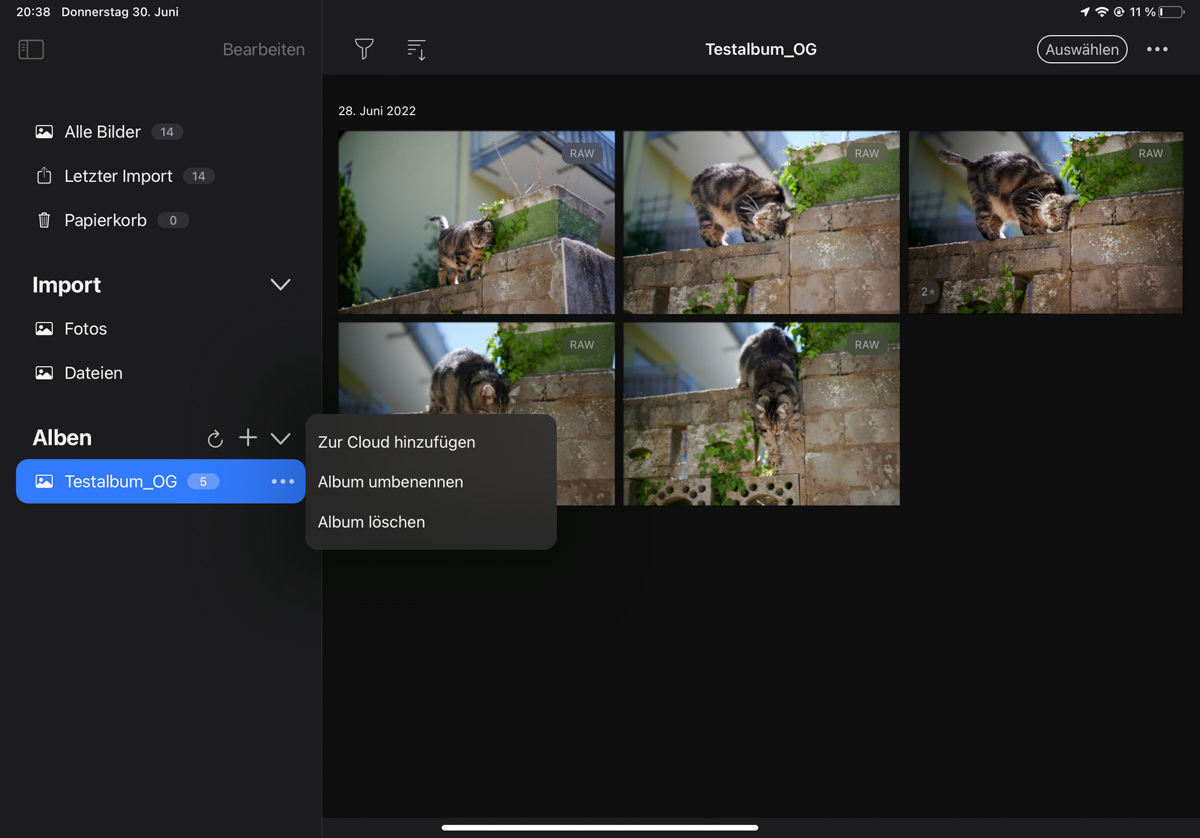Screen dimensions: 1200x838
Task: Click the top-right three-dots more options
Action: coord(1157,49)
